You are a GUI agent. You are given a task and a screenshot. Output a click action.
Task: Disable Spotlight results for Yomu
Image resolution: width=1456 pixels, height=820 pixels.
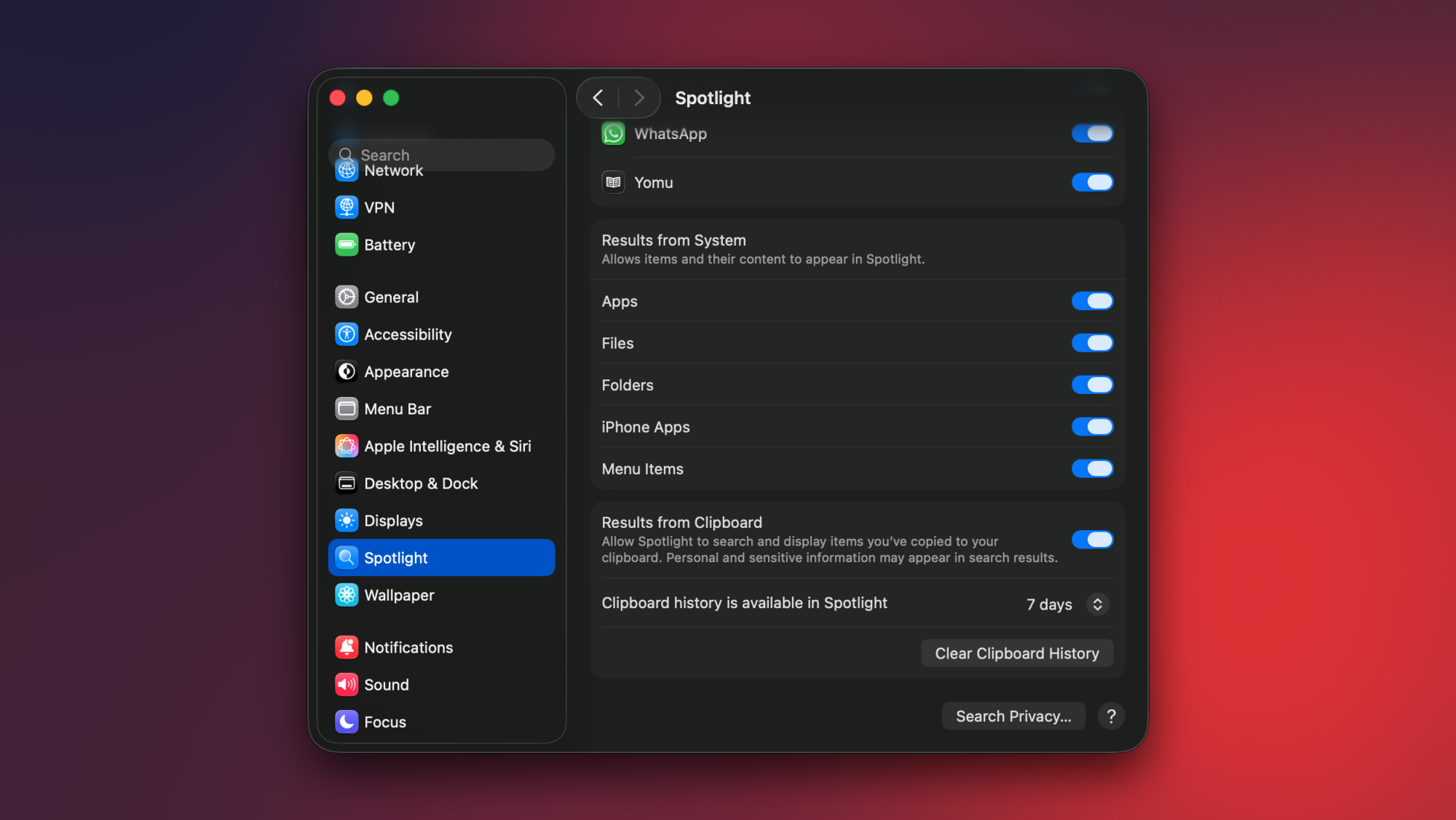[x=1092, y=182]
